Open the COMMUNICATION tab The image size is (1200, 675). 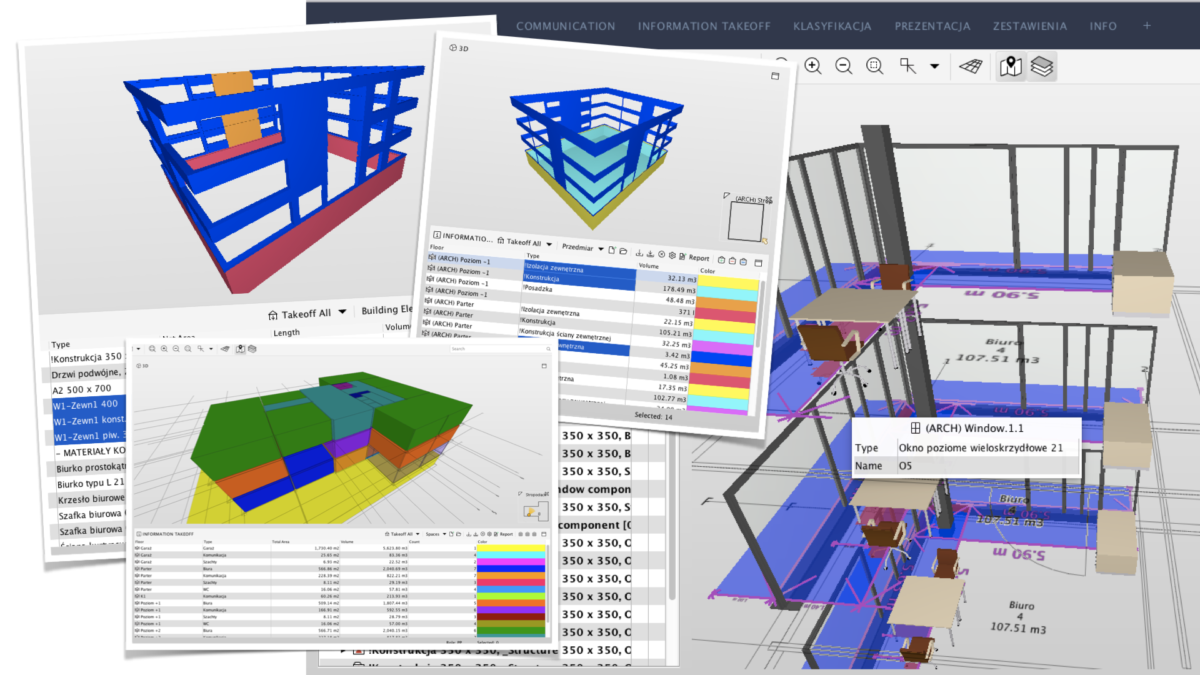[x=565, y=26]
